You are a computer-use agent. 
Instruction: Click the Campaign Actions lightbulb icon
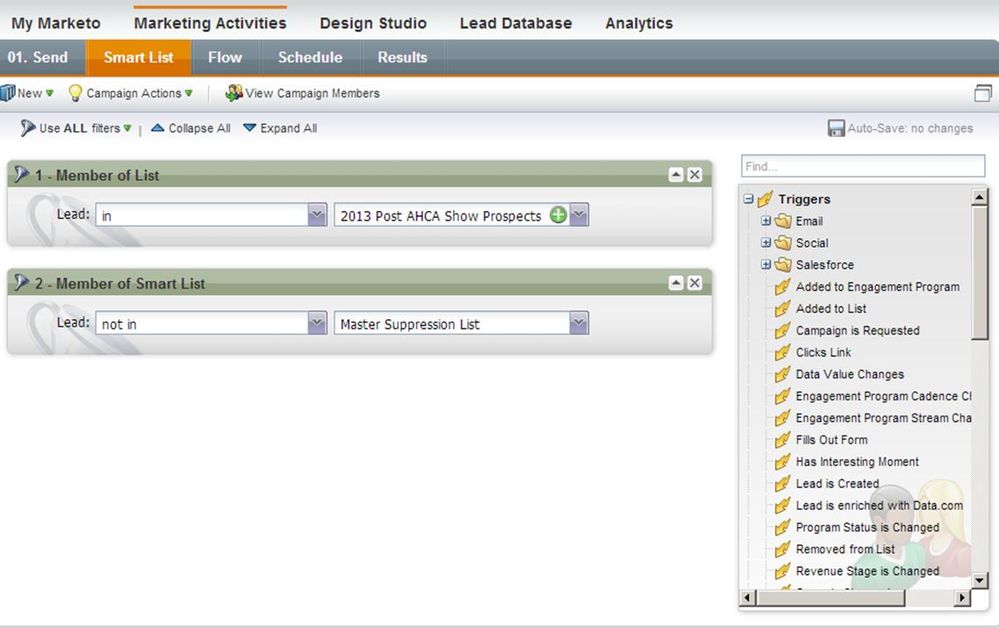[75, 93]
